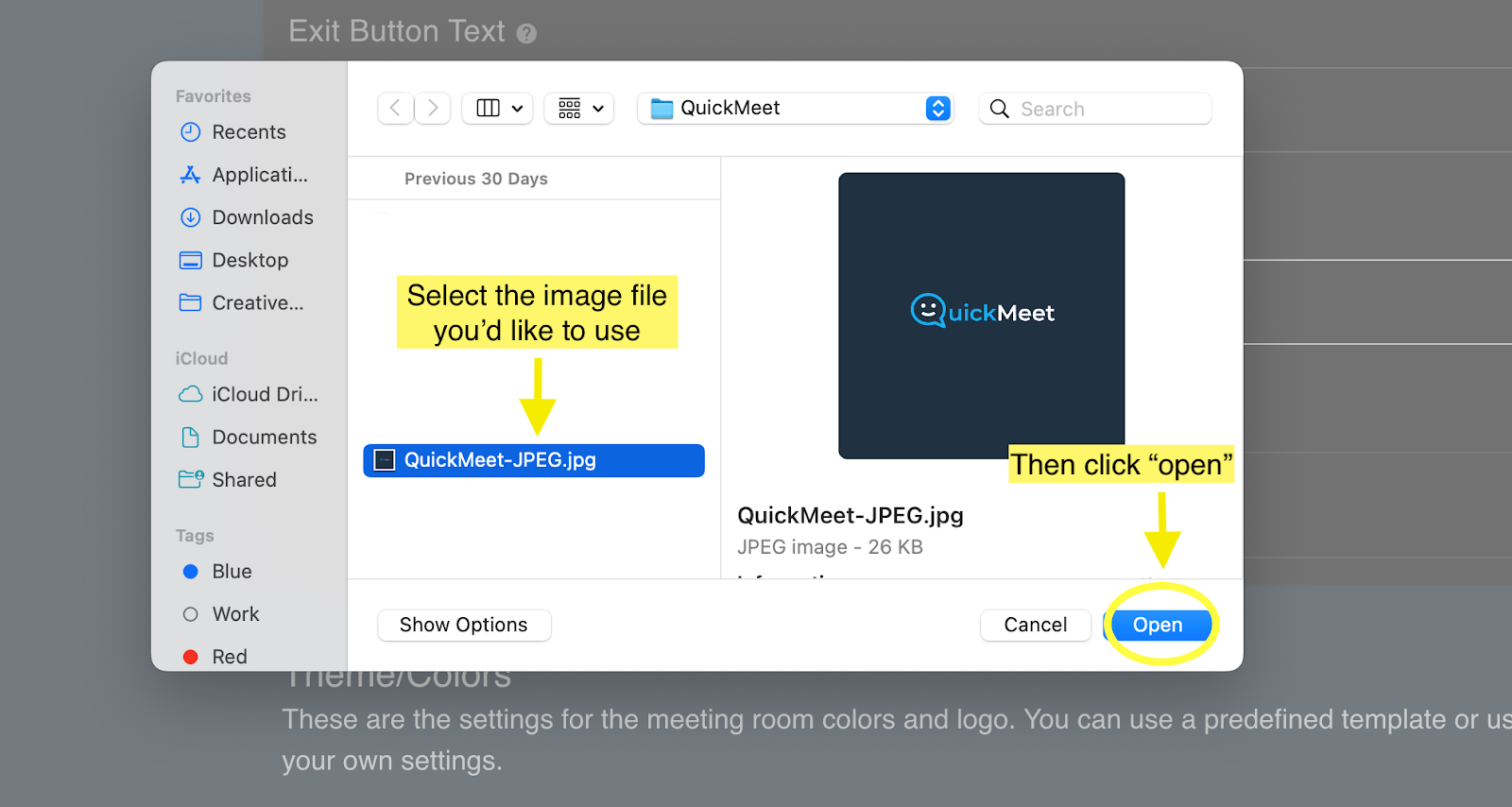1512x807 pixels.
Task: Open the column view options chevron
Action: (x=518, y=109)
